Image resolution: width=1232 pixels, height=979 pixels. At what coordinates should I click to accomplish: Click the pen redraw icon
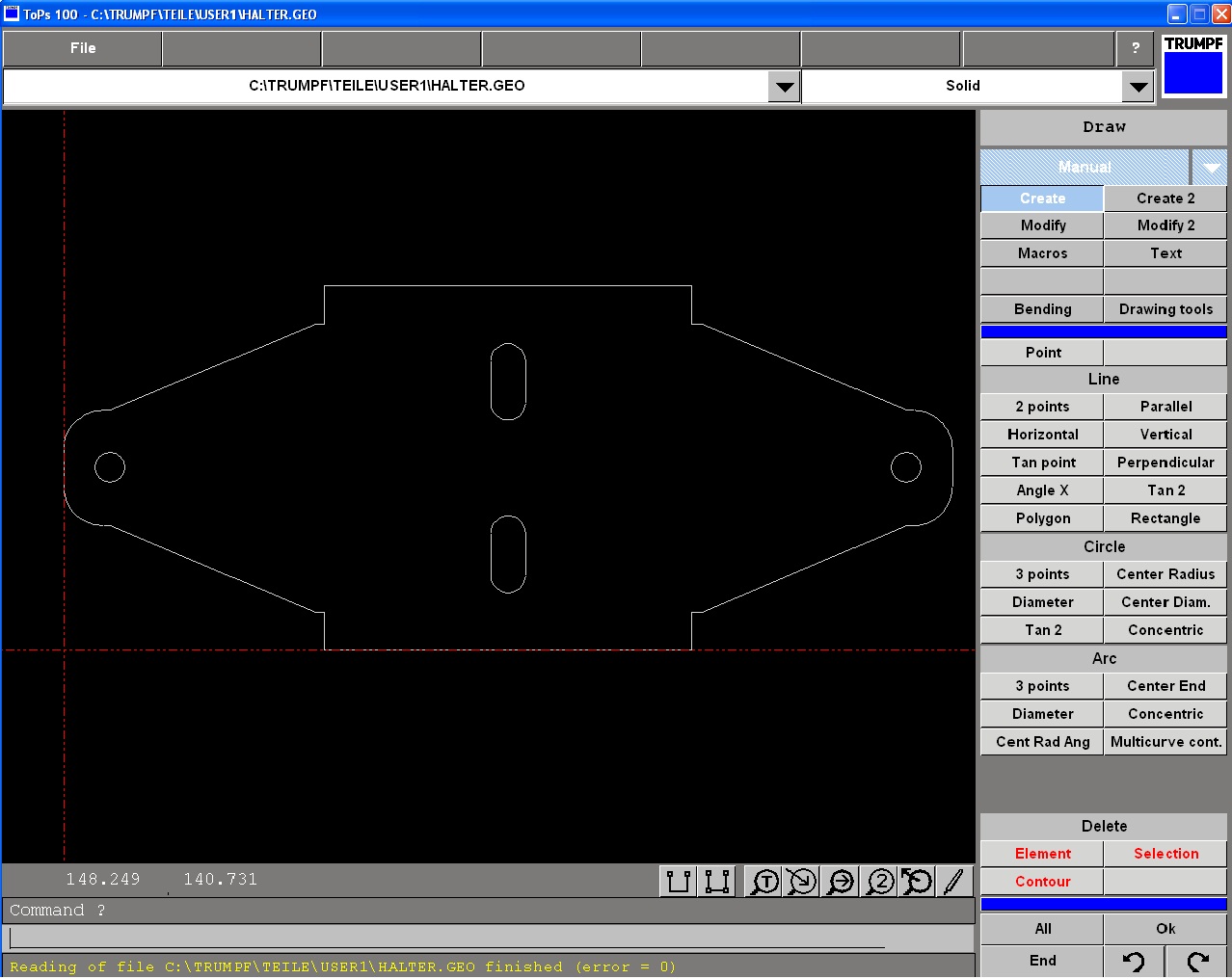click(x=953, y=881)
